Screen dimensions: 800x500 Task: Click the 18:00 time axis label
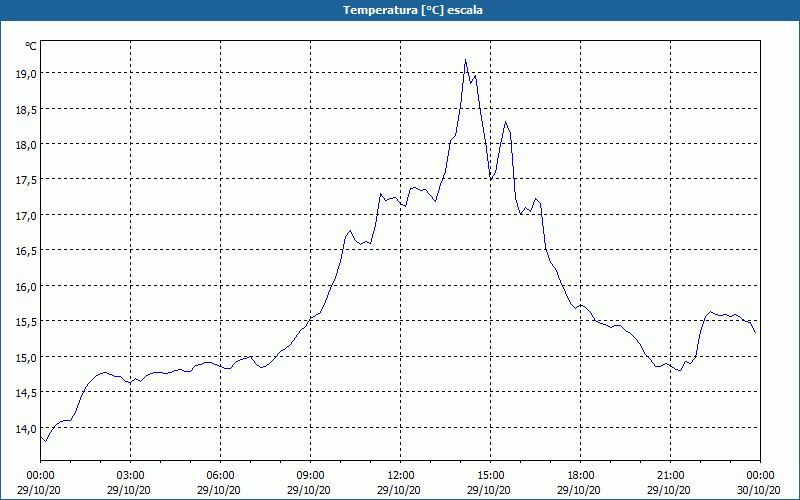pos(581,476)
